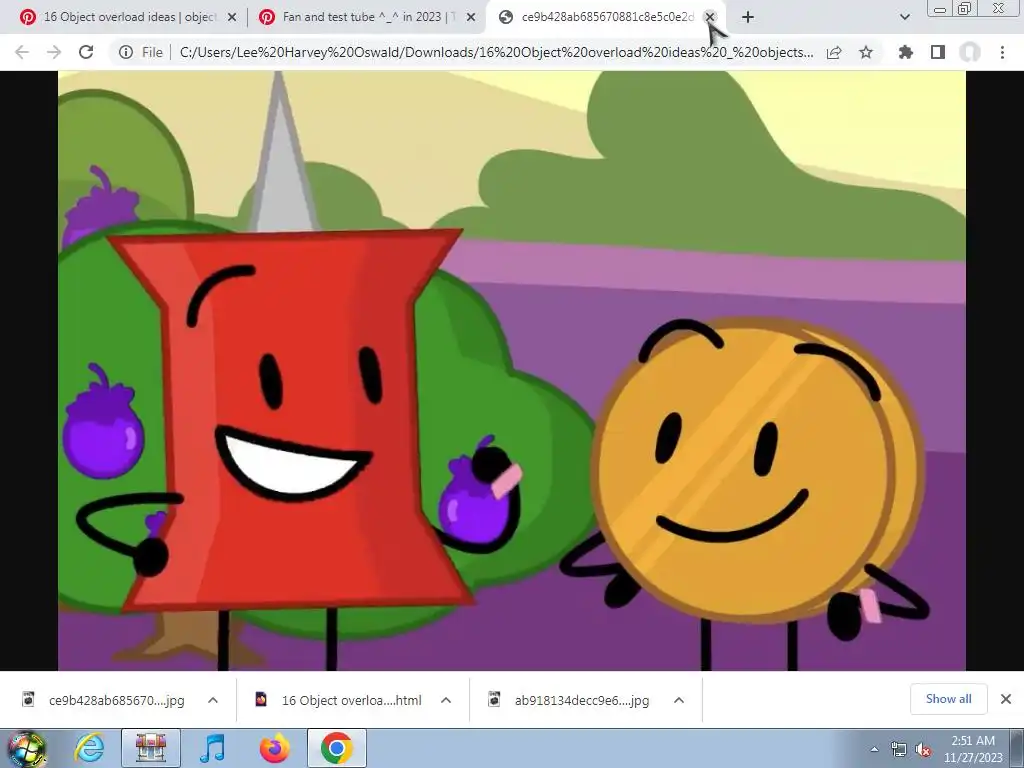The image size is (1024, 768).
Task: Show hidden system tray icons
Action: (874, 749)
